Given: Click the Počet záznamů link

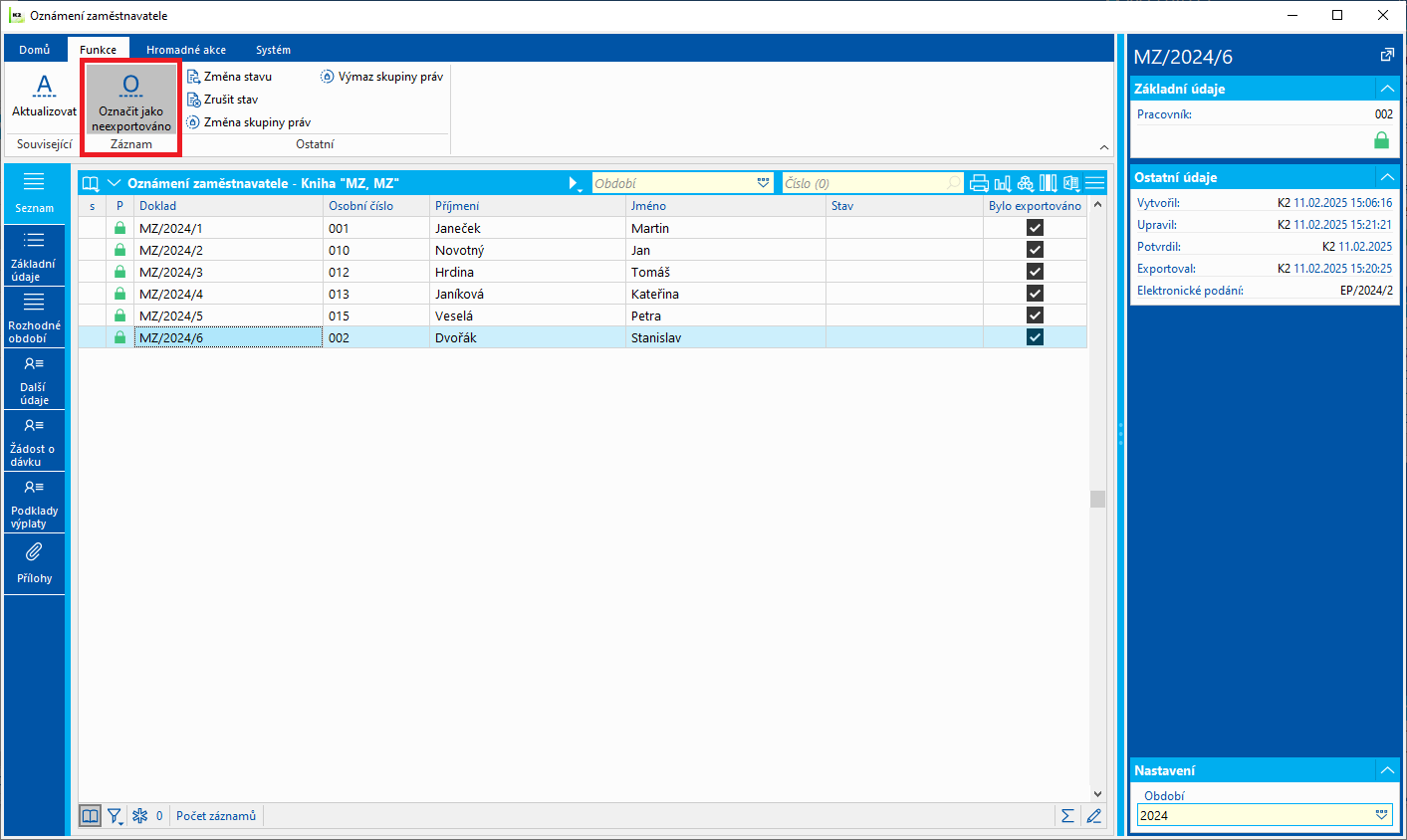Looking at the screenshot, I should tap(216, 816).
